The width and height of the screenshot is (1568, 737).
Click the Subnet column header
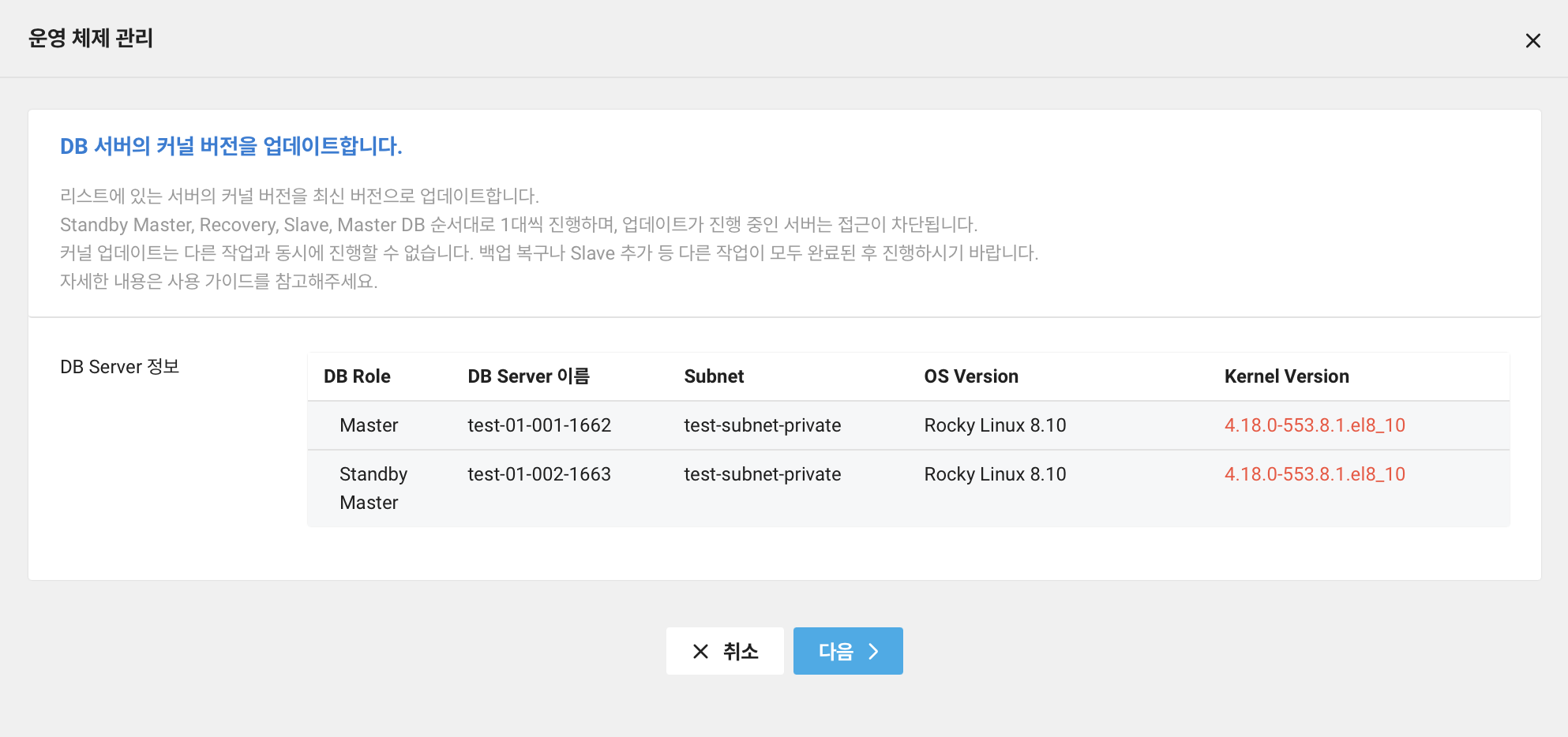coord(714,376)
